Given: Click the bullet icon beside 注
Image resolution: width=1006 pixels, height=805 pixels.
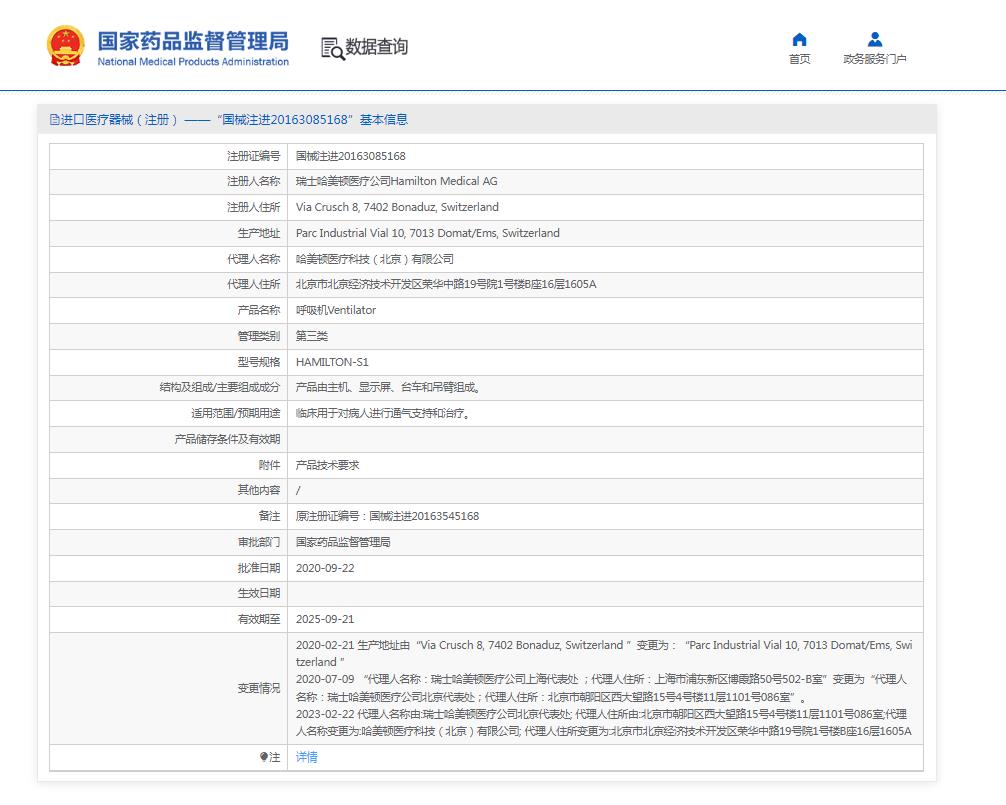Looking at the screenshot, I should [263, 758].
